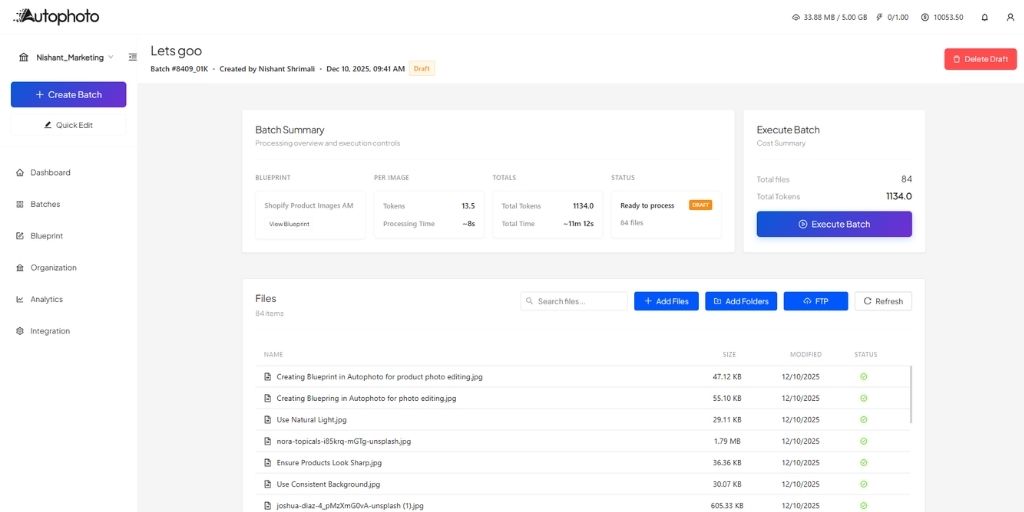The width and height of the screenshot is (1024, 512).
Task: Open the user profile icon
Action: [1010, 18]
